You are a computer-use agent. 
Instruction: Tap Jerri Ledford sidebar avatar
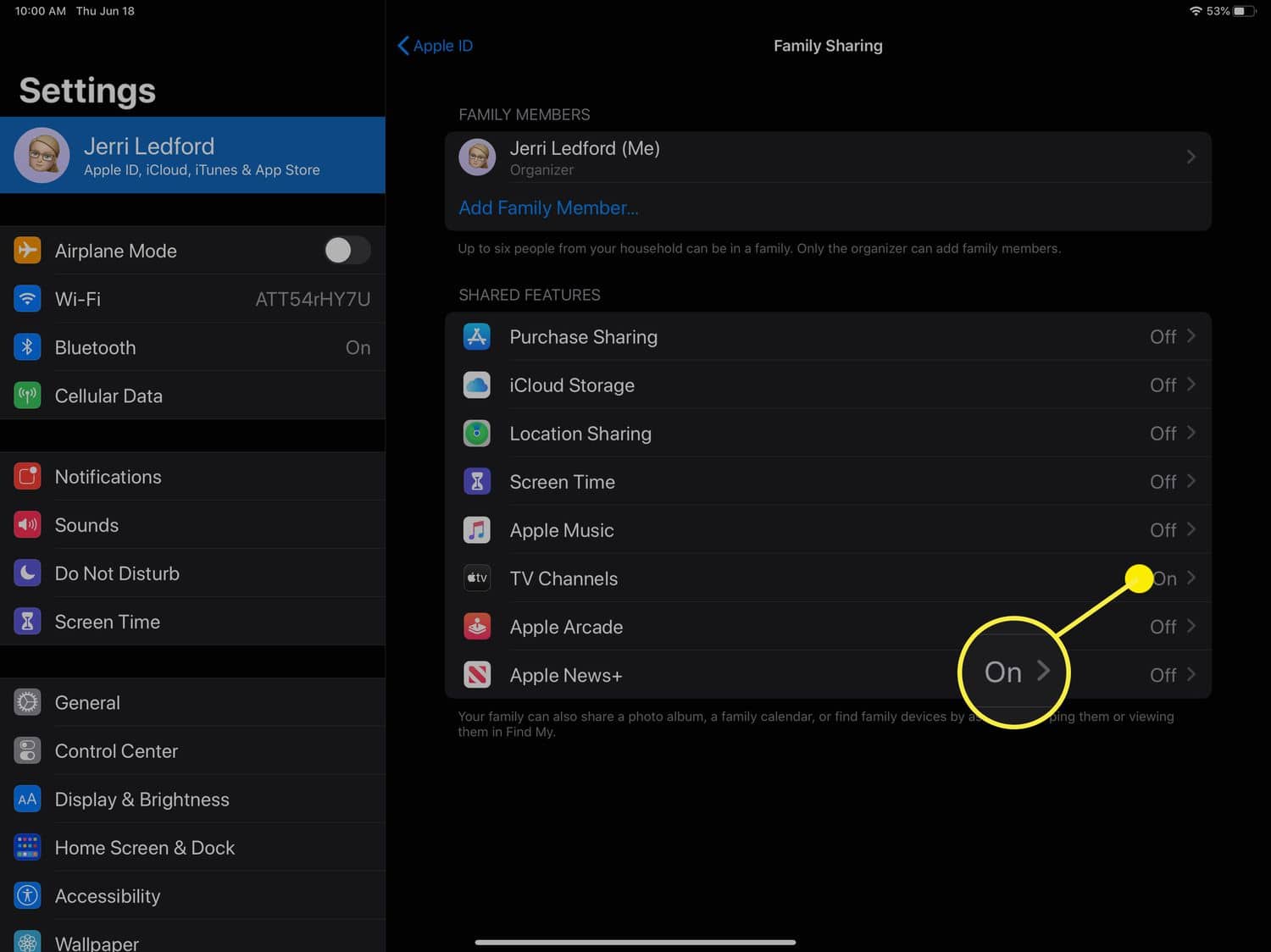[x=42, y=155]
